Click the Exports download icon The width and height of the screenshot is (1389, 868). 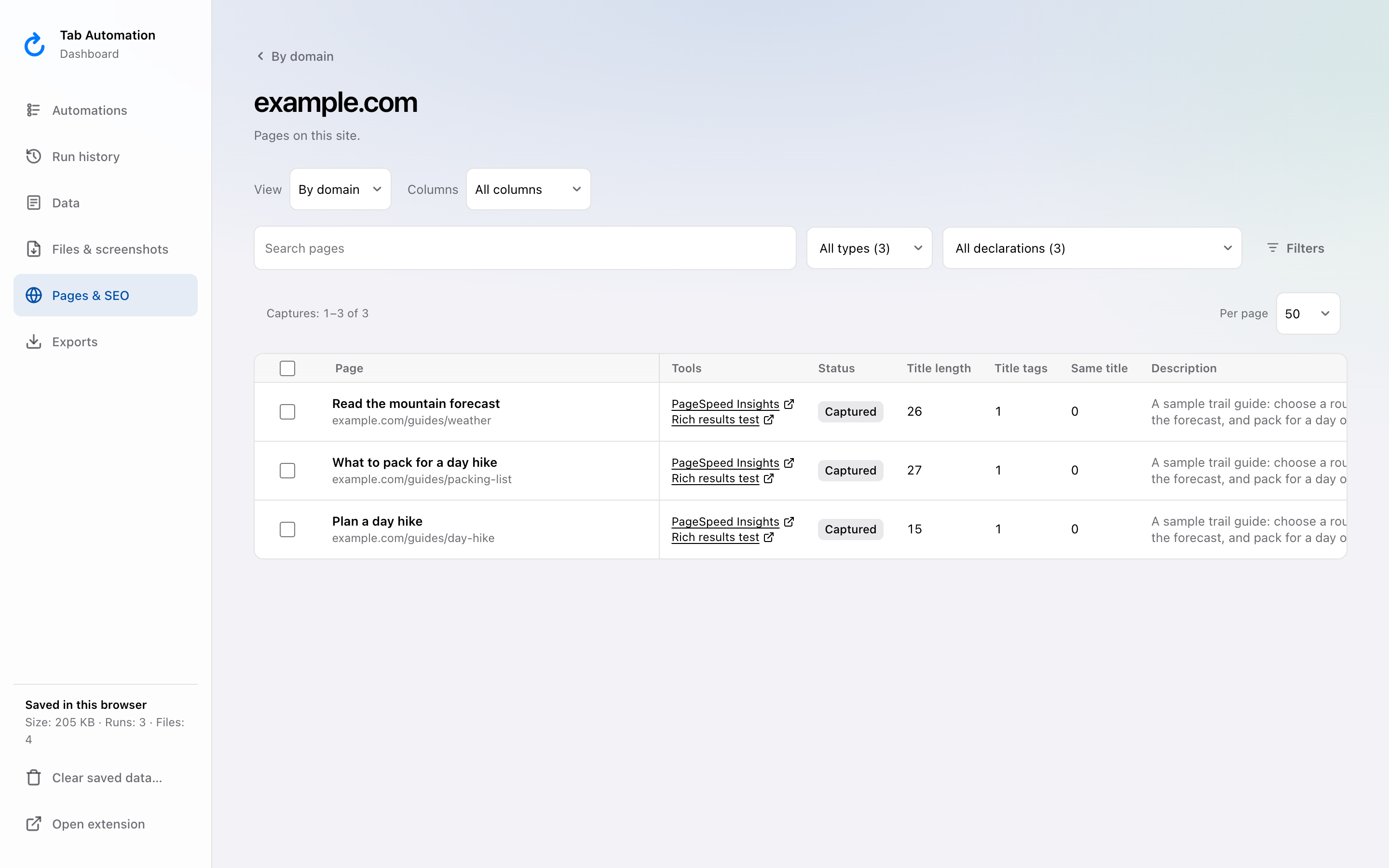coord(33,341)
